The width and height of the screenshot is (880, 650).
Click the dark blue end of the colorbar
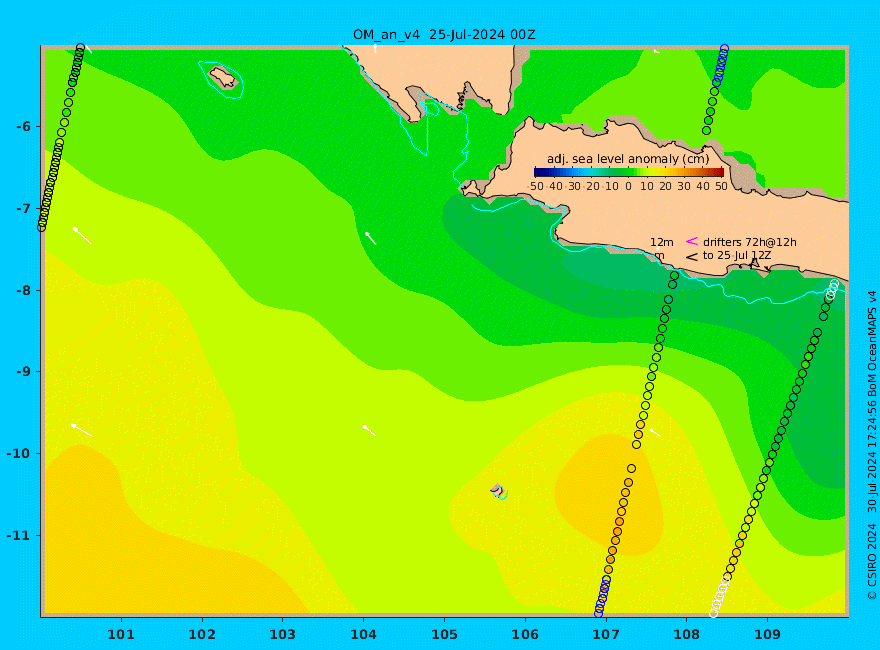(x=538, y=172)
